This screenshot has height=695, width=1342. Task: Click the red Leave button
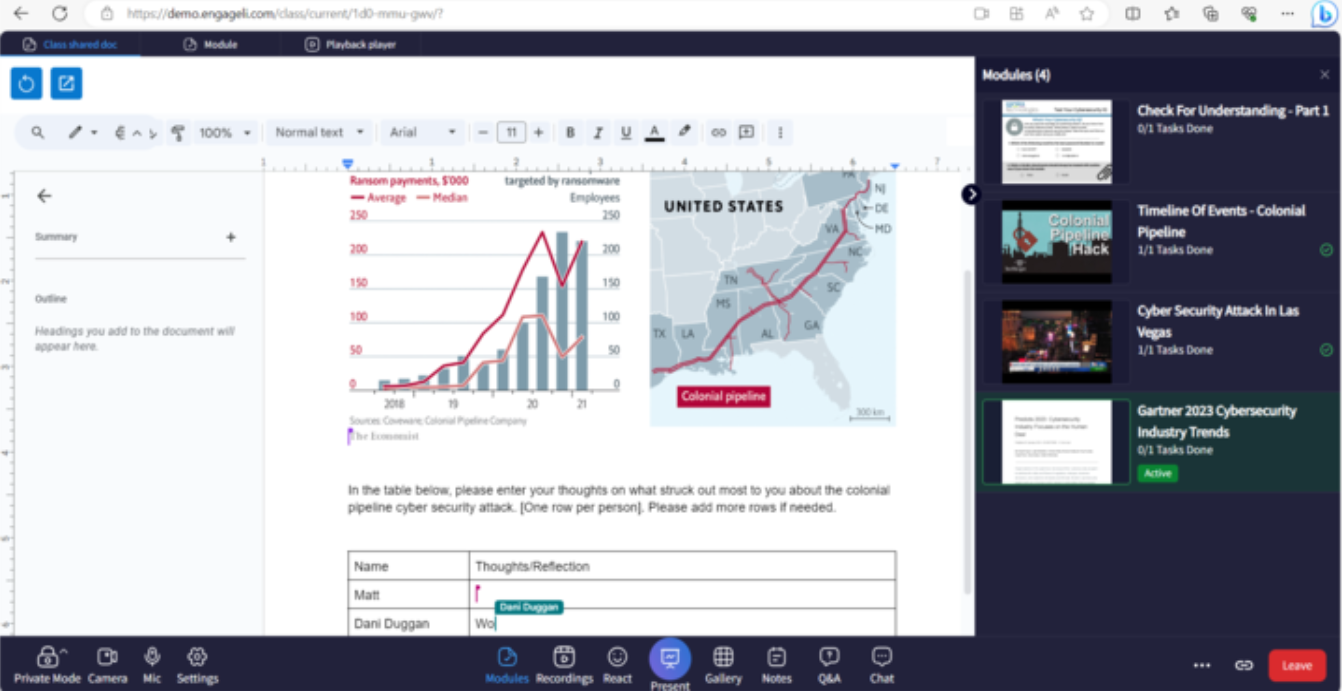tap(1297, 665)
